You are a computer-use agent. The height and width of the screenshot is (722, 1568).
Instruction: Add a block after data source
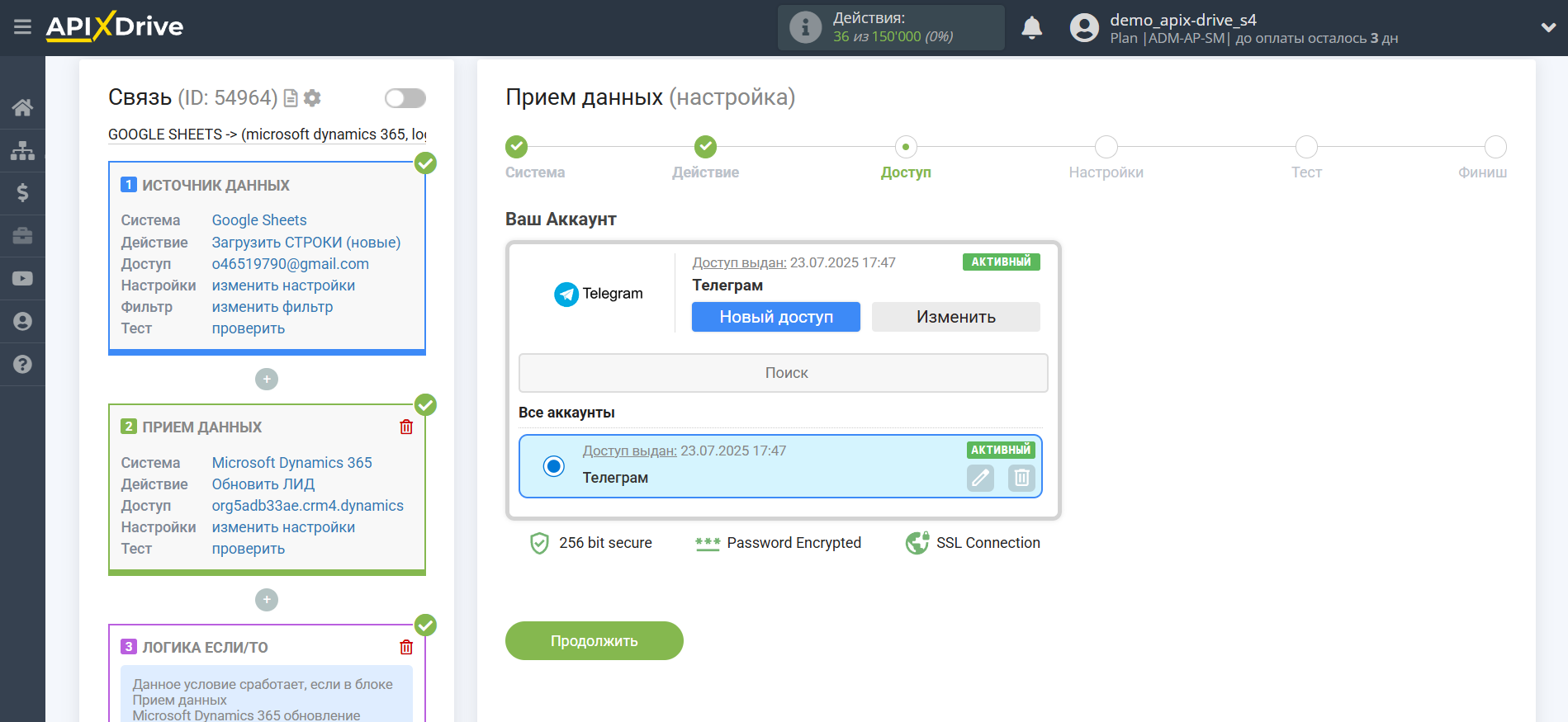[267, 379]
